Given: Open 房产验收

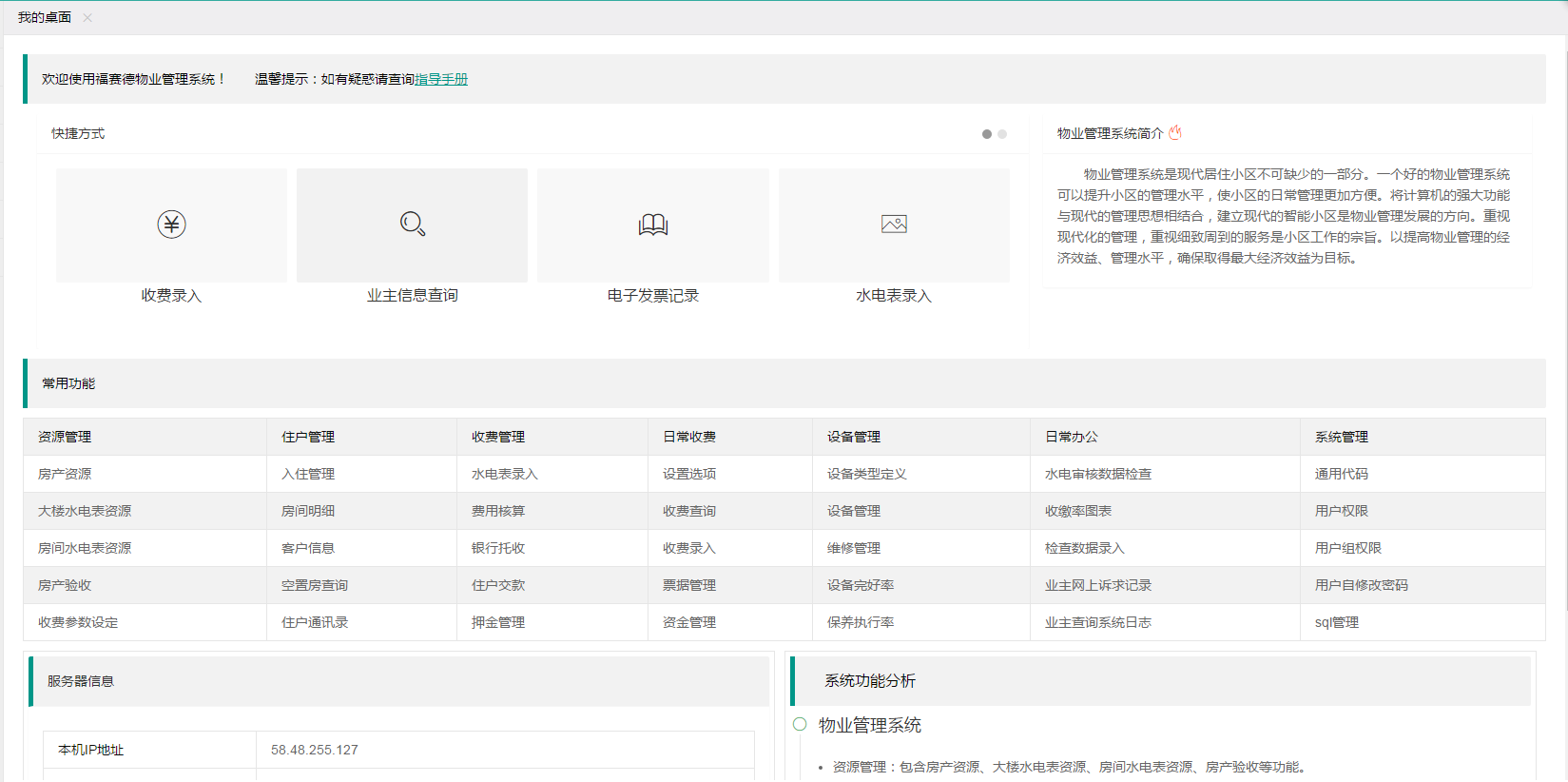Looking at the screenshot, I should [x=65, y=585].
